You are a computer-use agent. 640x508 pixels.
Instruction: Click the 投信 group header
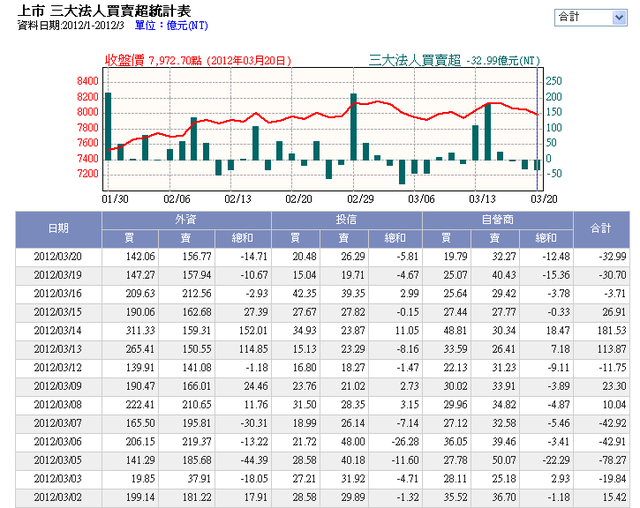[347, 220]
